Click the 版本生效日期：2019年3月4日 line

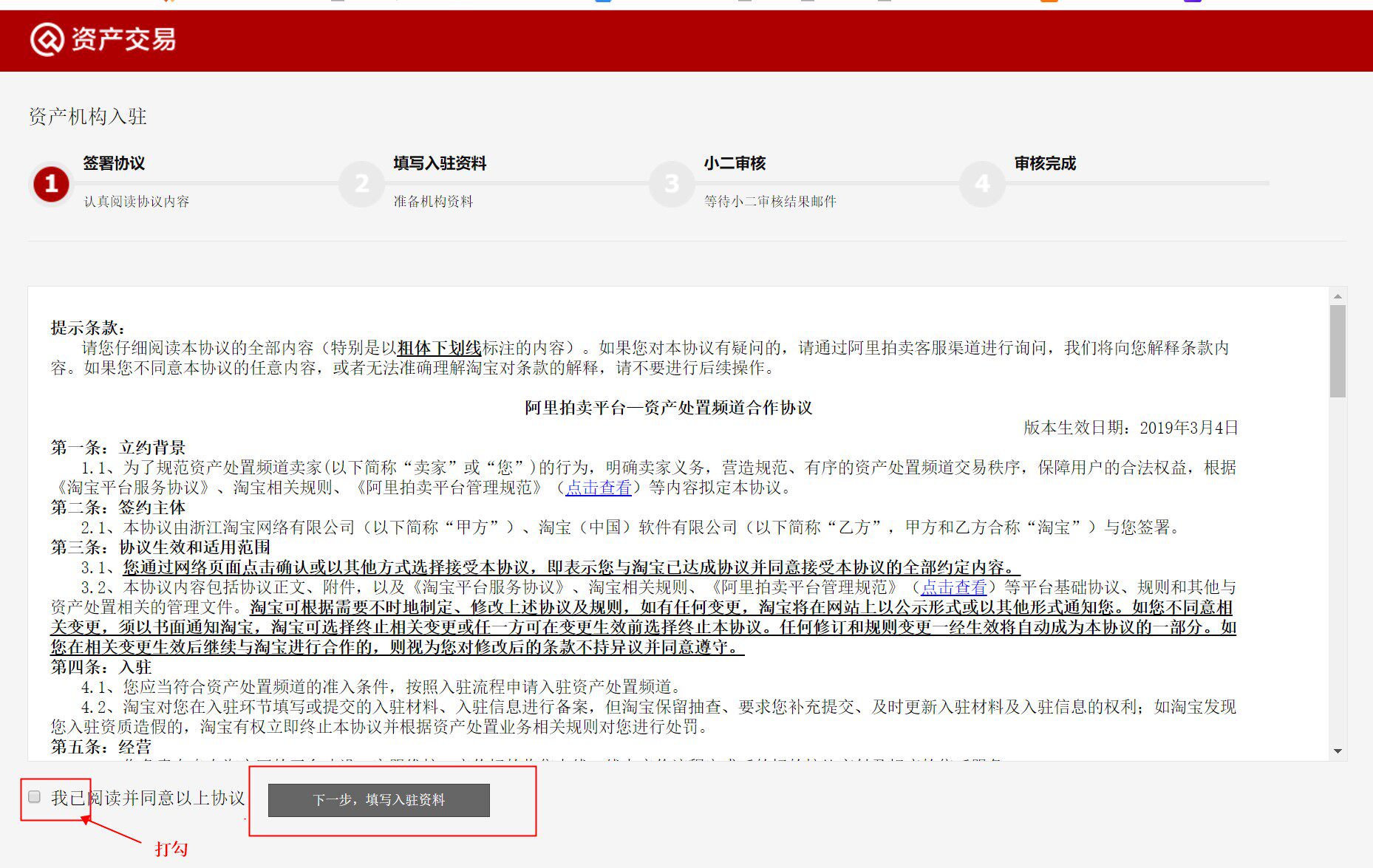point(1131,428)
